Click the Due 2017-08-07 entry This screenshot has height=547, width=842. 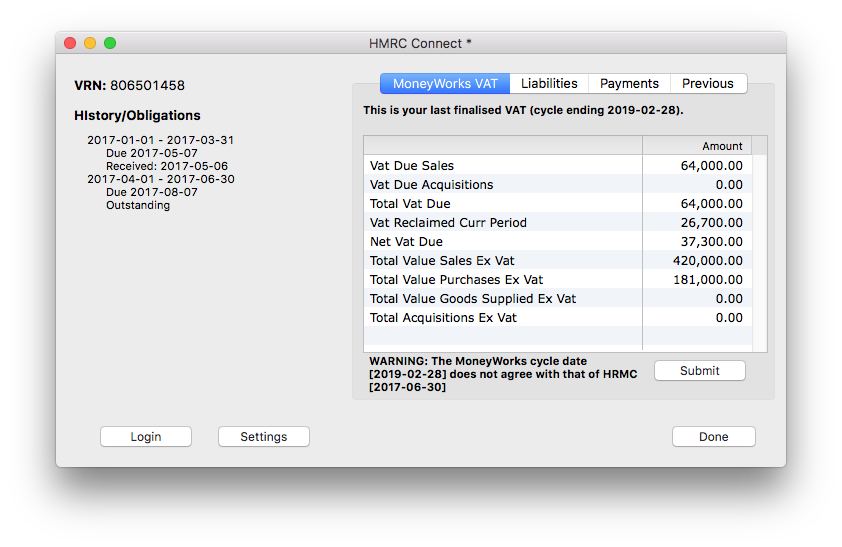coord(151,192)
